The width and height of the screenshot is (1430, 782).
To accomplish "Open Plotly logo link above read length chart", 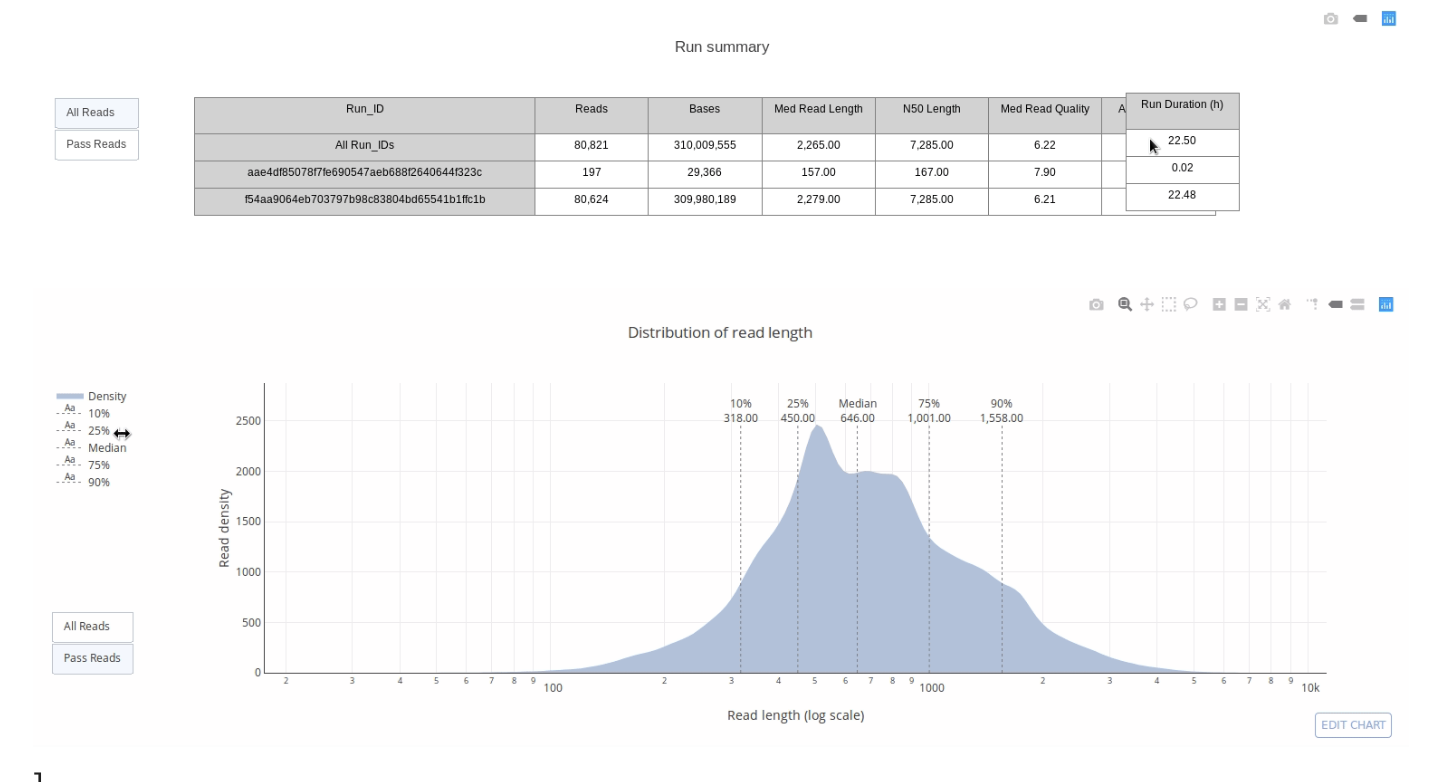I will tap(1388, 305).
